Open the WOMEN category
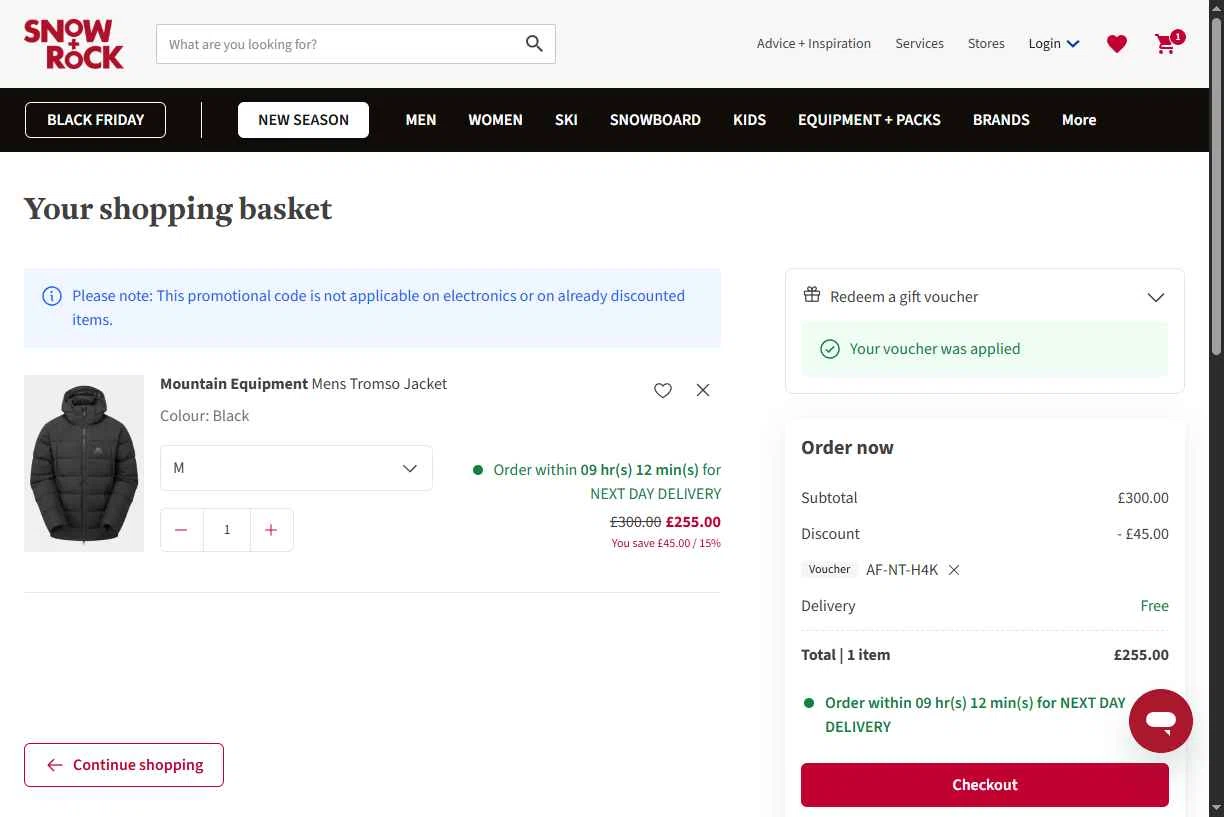The height and width of the screenshot is (817, 1224). [495, 120]
